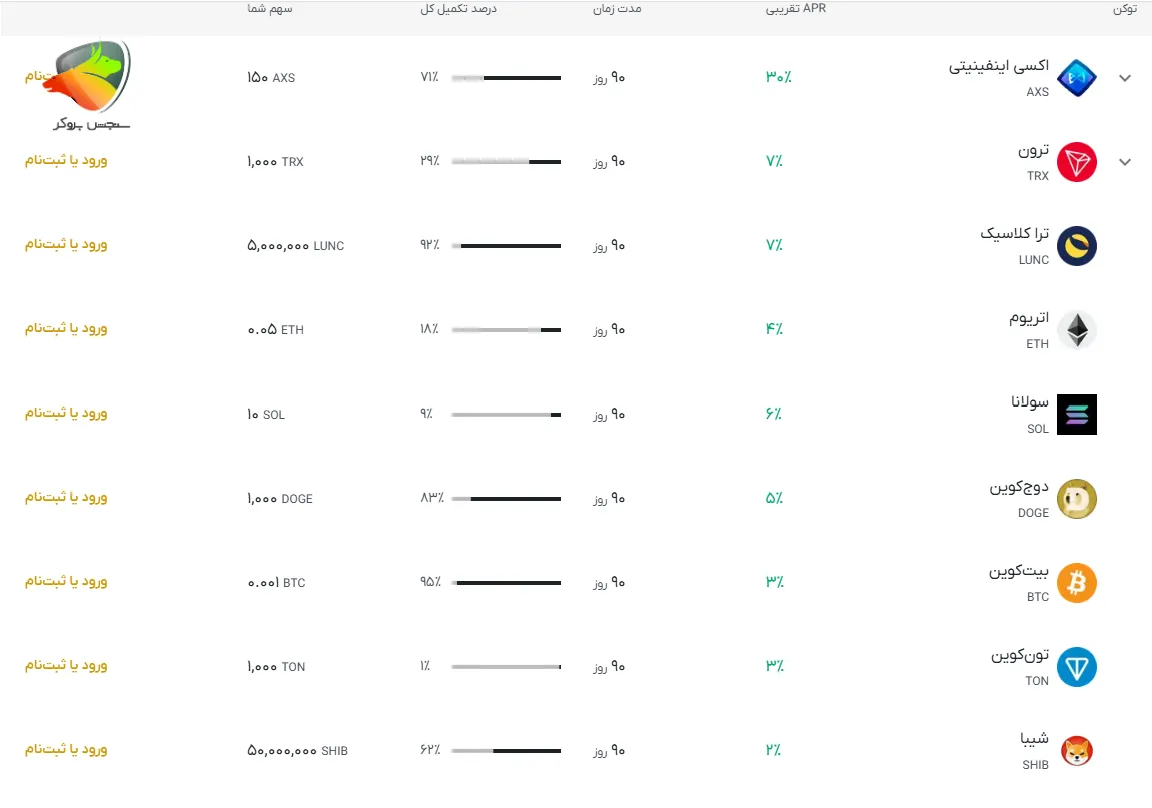This screenshot has height=808, width=1152.
Task: Click the Tron TRX token icon
Action: coord(1077,162)
